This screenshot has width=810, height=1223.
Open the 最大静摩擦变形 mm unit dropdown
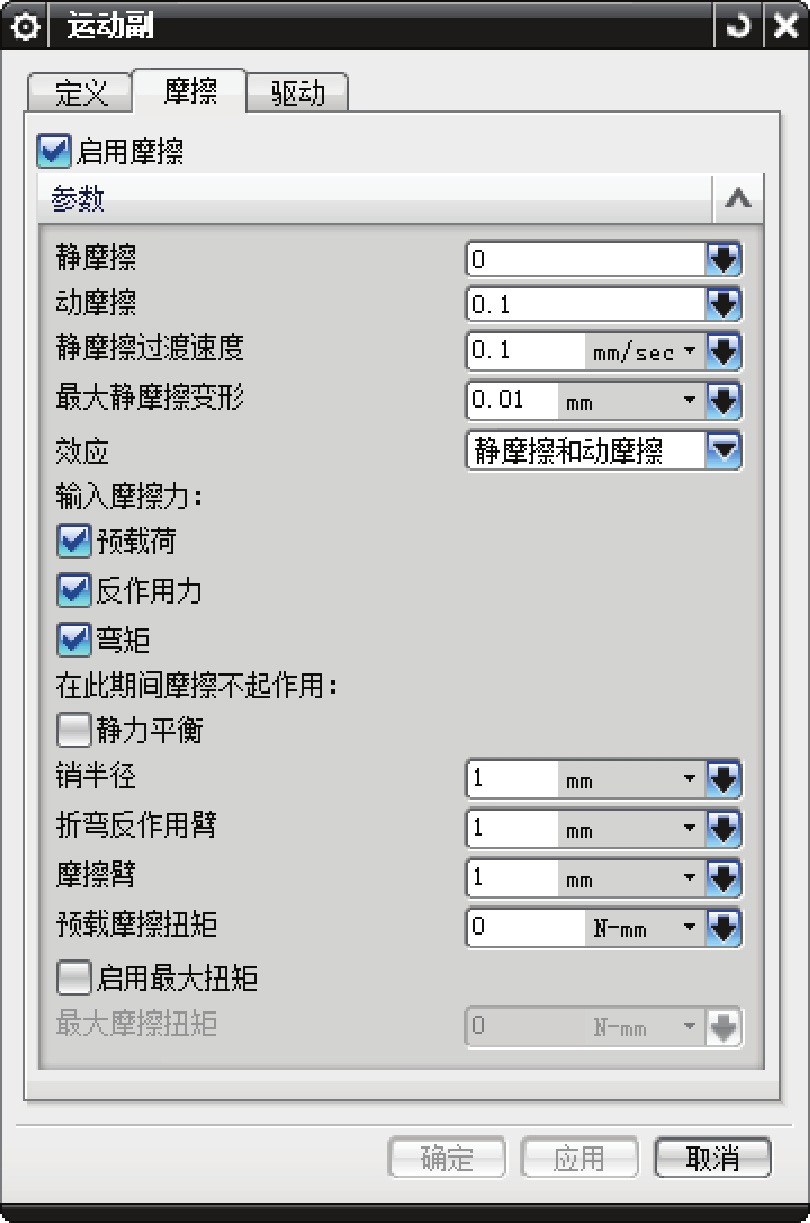[x=631, y=402]
